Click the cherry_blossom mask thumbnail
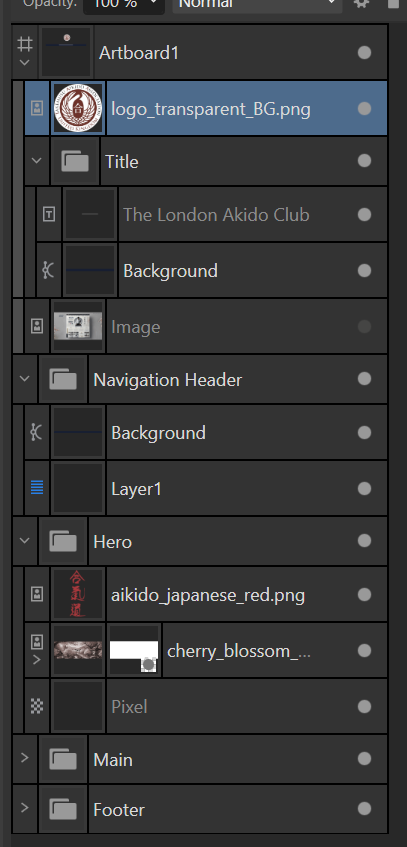 (134, 650)
